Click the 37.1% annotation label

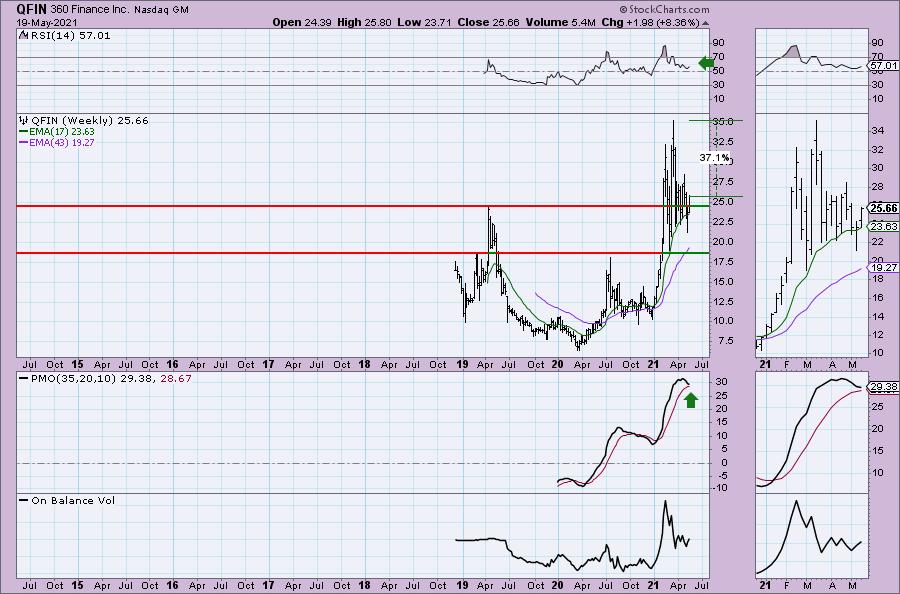[715, 157]
